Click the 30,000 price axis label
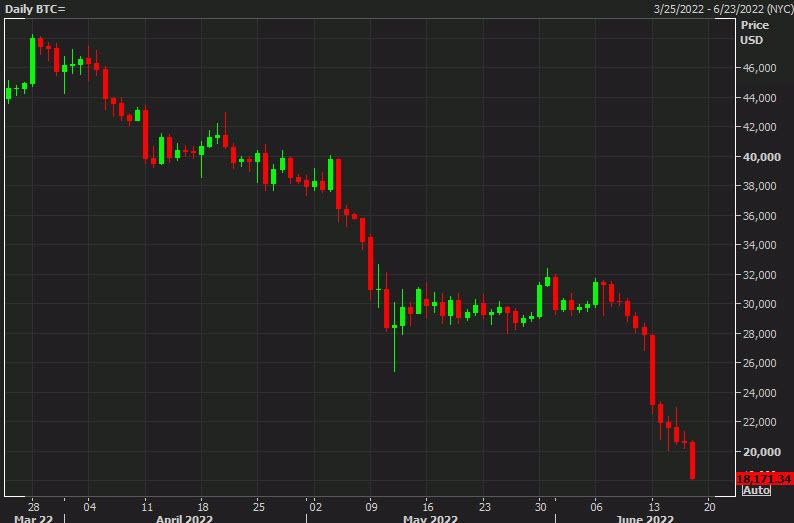Screen dimensions: 794x523 point(759,304)
